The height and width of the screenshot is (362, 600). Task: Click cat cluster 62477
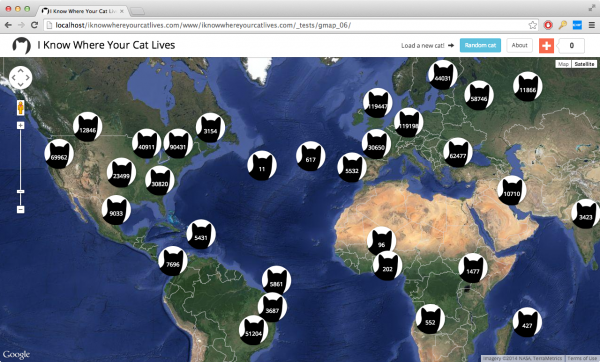(458, 152)
